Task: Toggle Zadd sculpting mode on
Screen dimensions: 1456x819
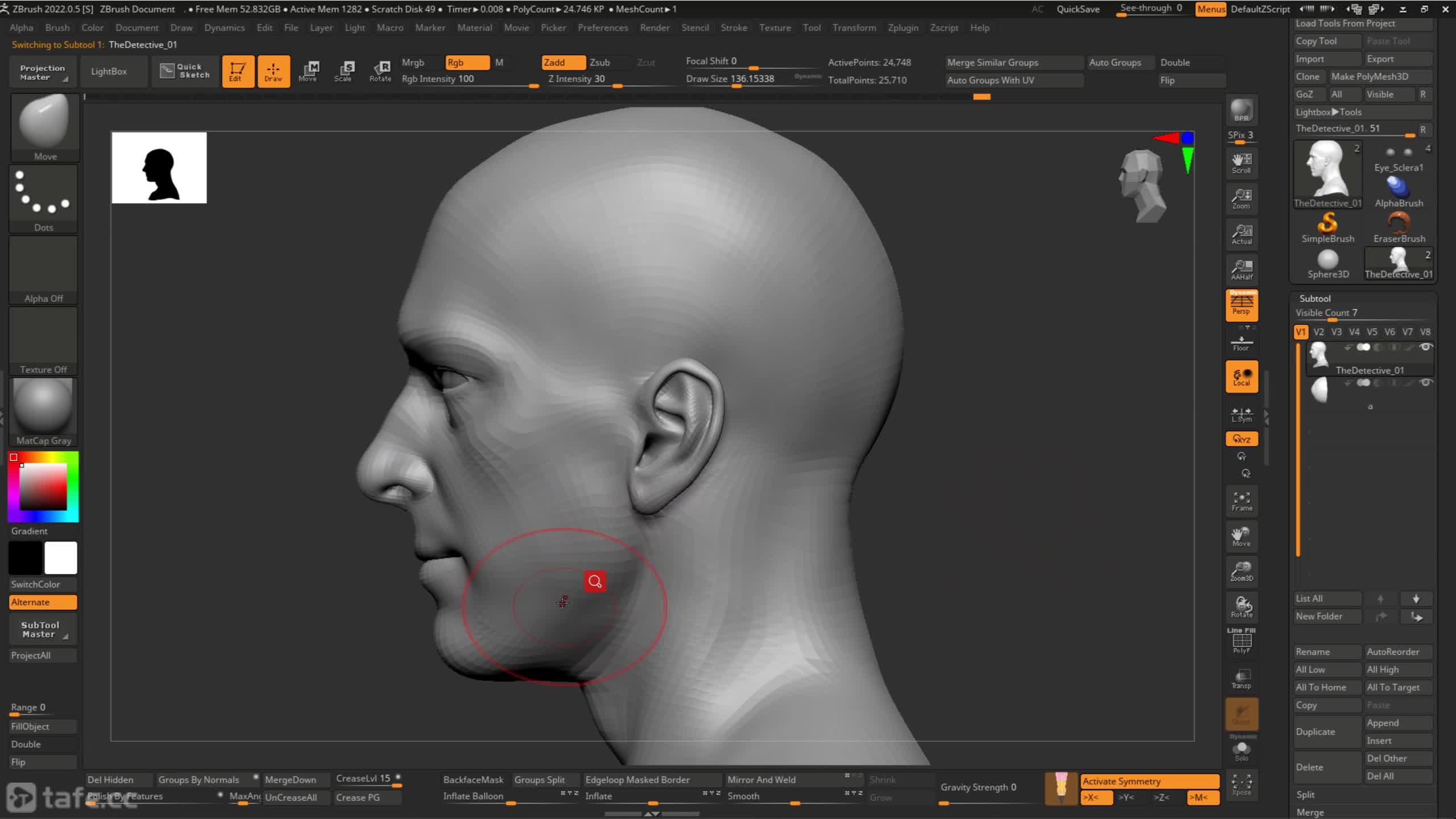Action: pos(557,62)
